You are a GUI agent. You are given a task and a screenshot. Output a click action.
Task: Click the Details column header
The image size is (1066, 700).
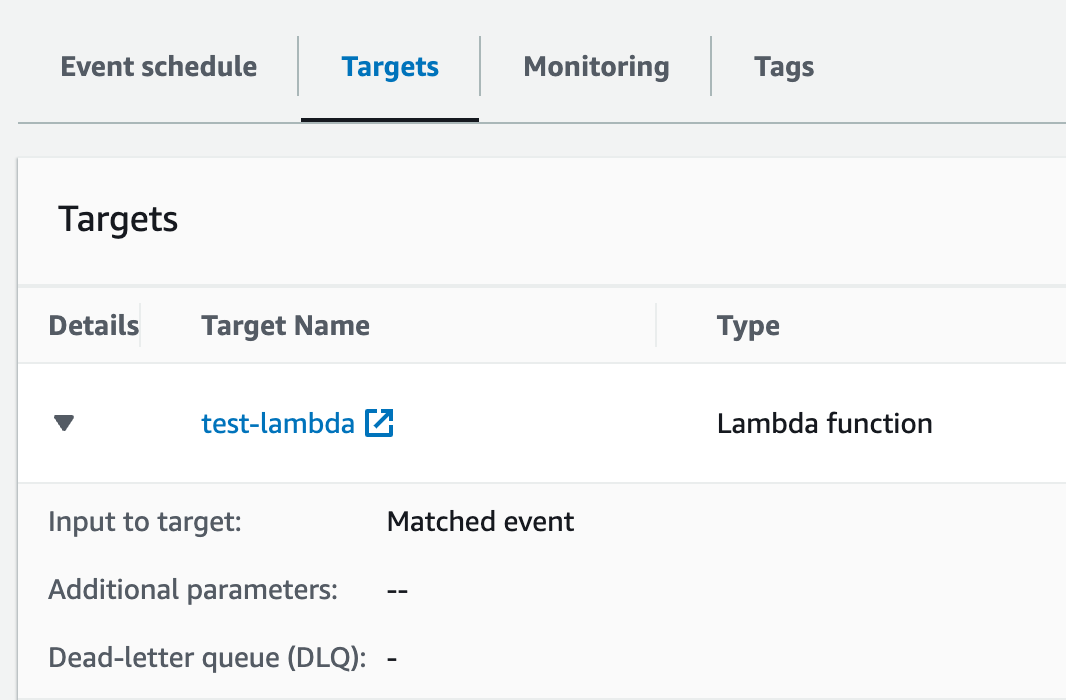click(x=93, y=325)
